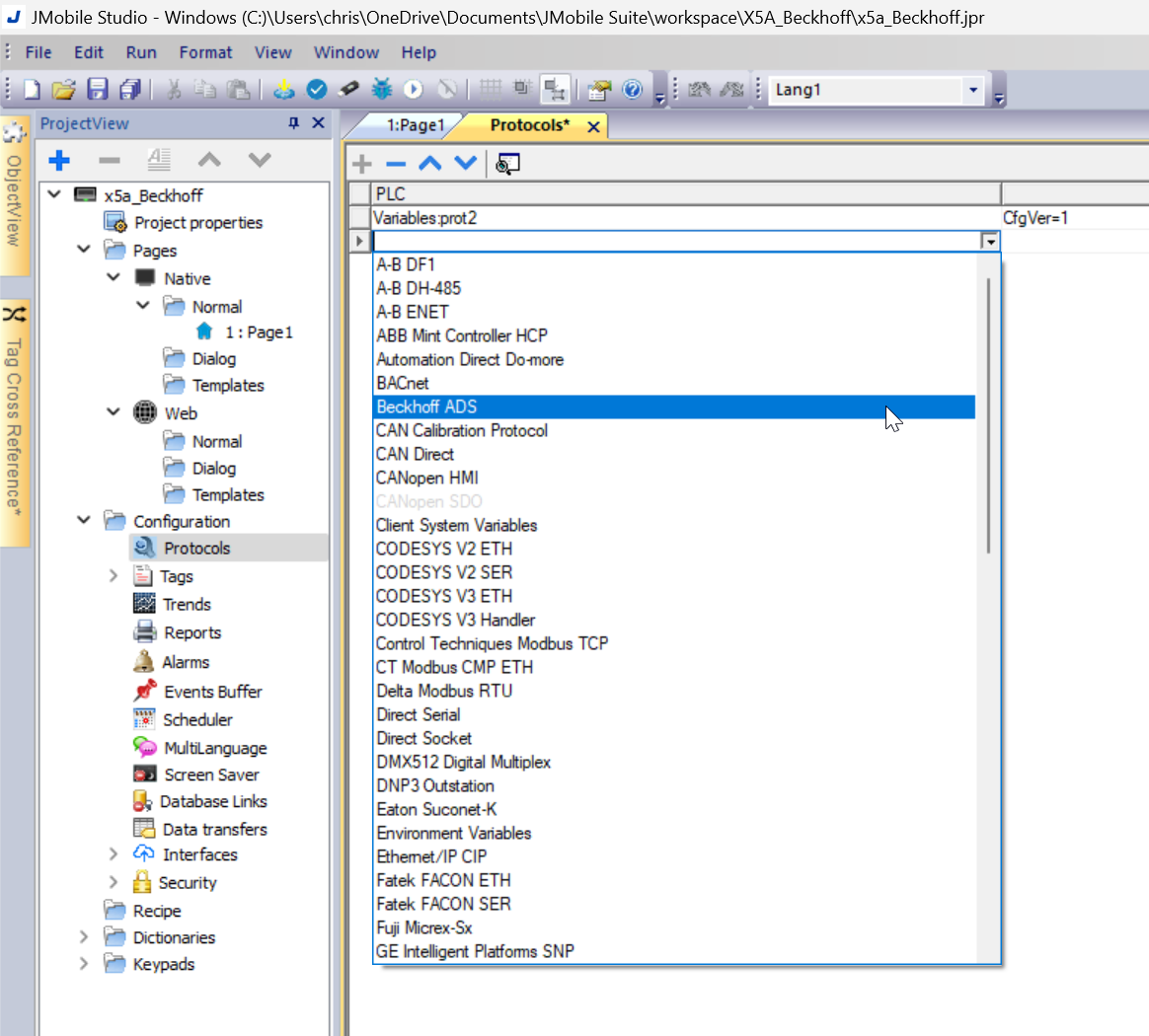Click the protocol editor settings icon
The image size is (1149, 1036).
[x=507, y=164]
